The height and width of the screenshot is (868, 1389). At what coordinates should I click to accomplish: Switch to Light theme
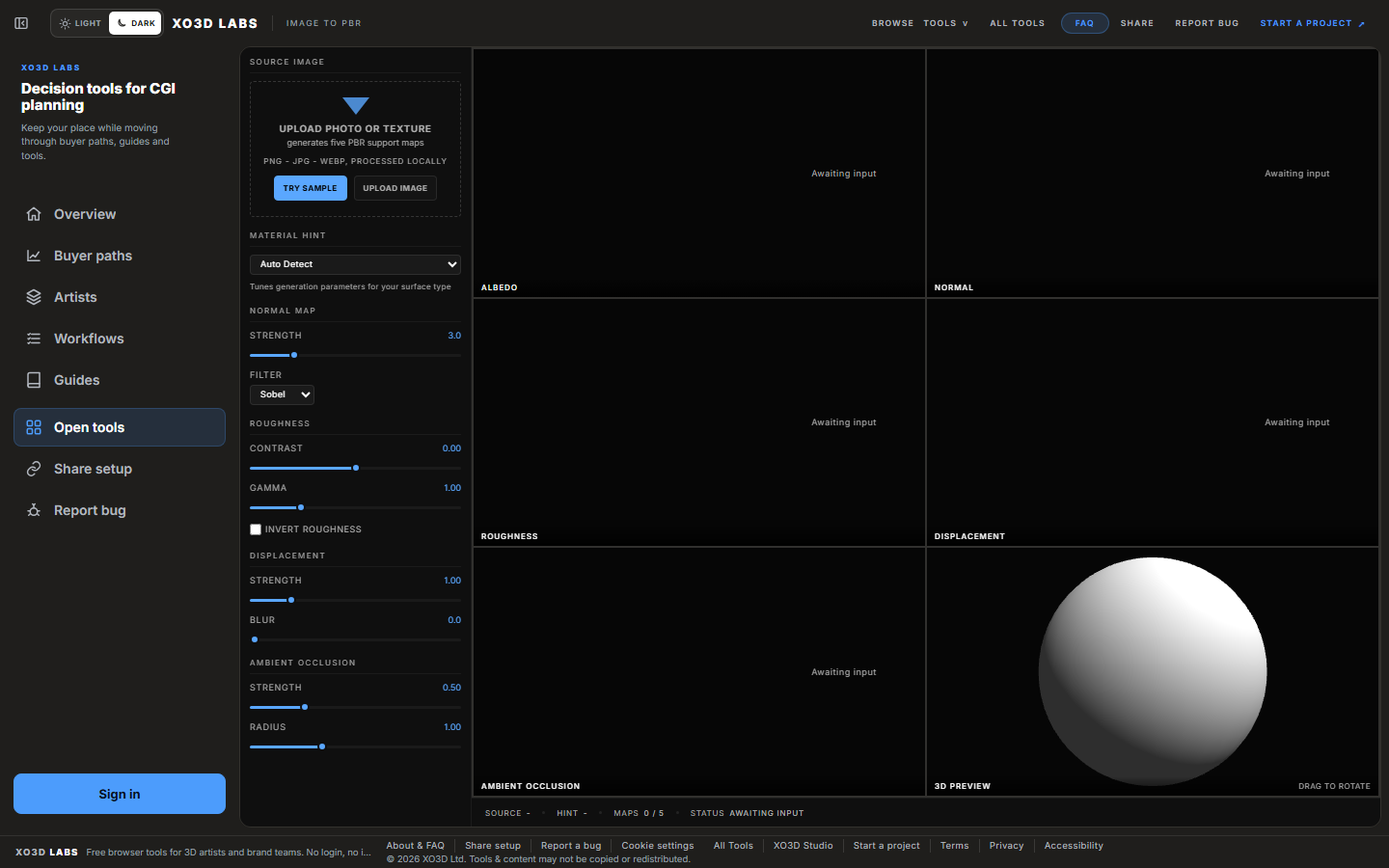pos(80,23)
